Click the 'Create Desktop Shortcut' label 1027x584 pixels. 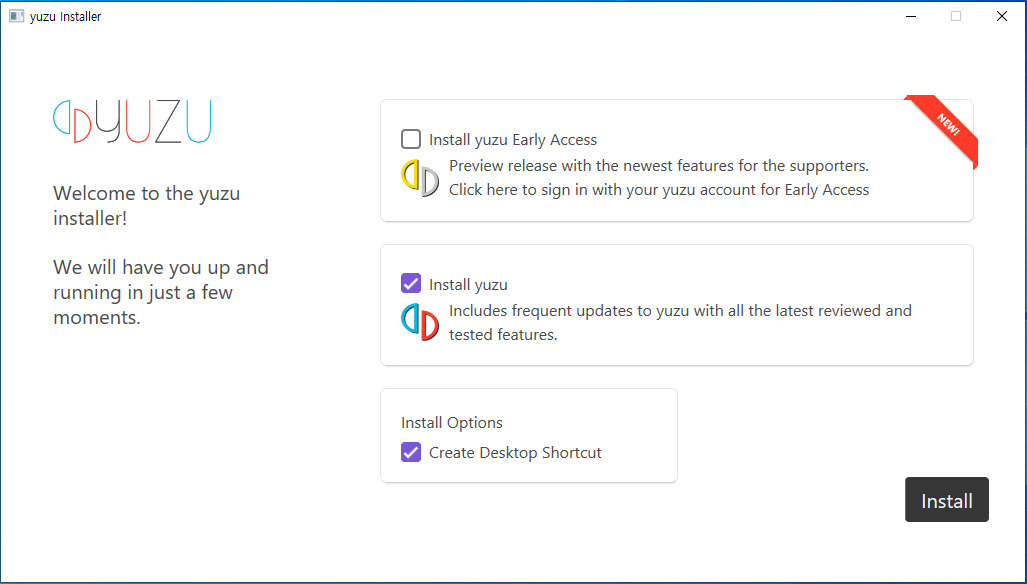coord(515,452)
